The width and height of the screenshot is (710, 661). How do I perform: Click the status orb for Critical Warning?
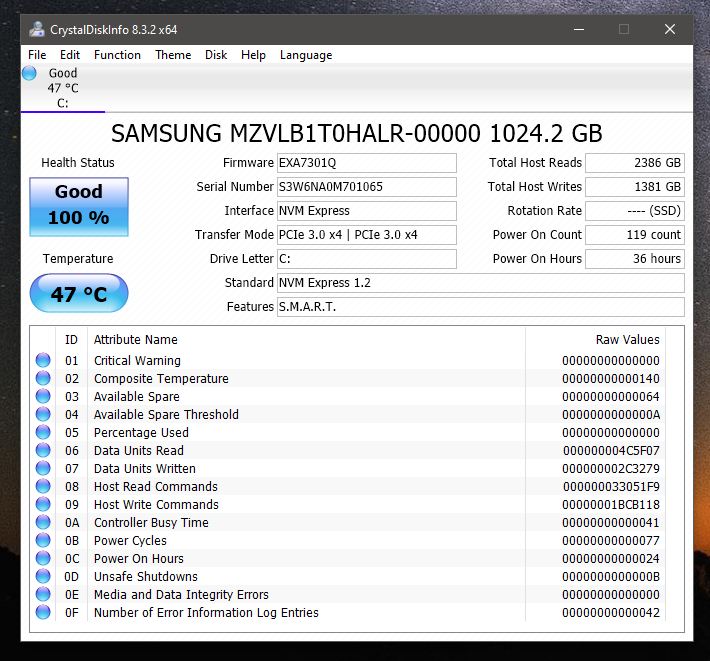(43, 360)
